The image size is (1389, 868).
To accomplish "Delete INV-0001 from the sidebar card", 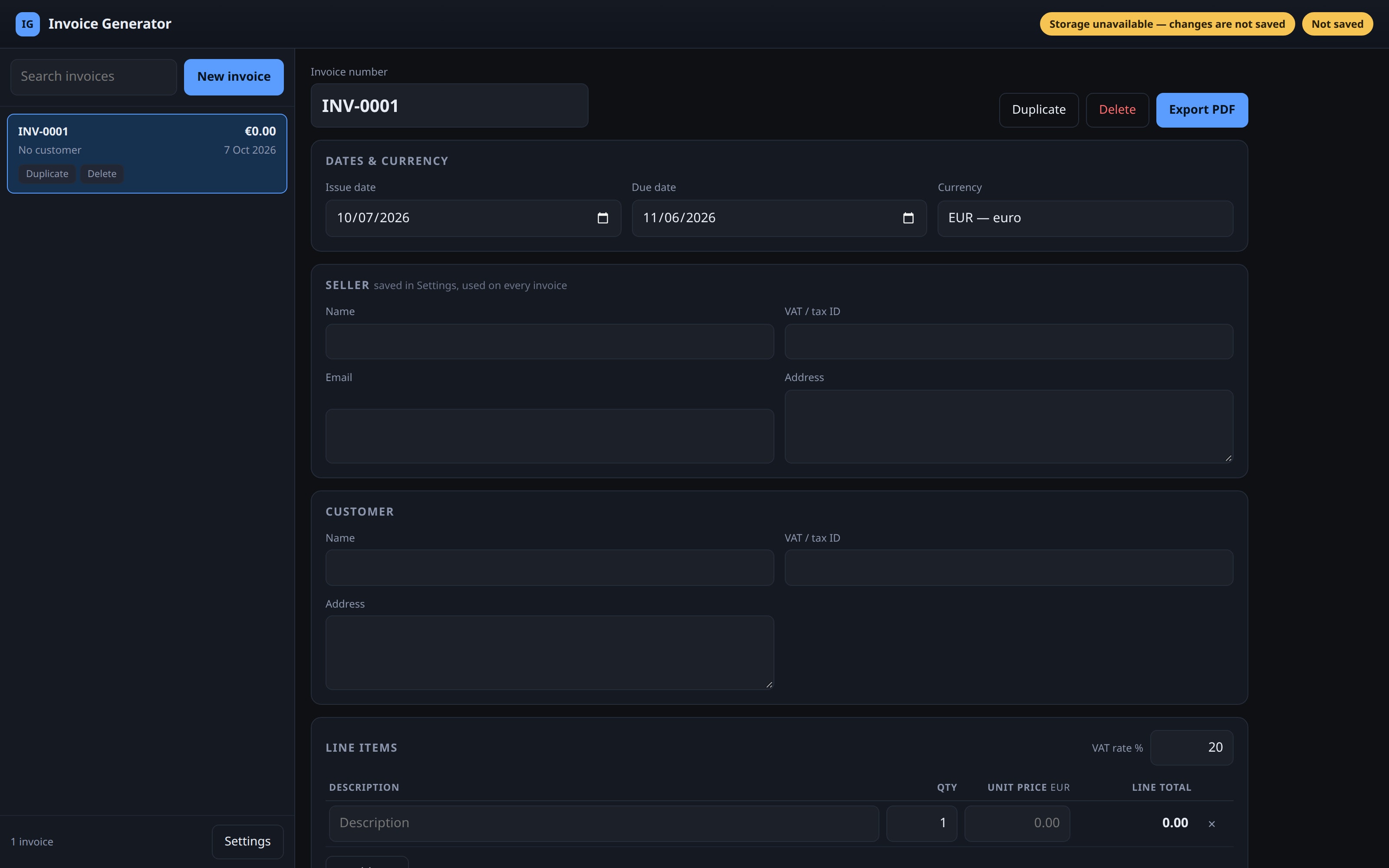I will pyautogui.click(x=102, y=174).
